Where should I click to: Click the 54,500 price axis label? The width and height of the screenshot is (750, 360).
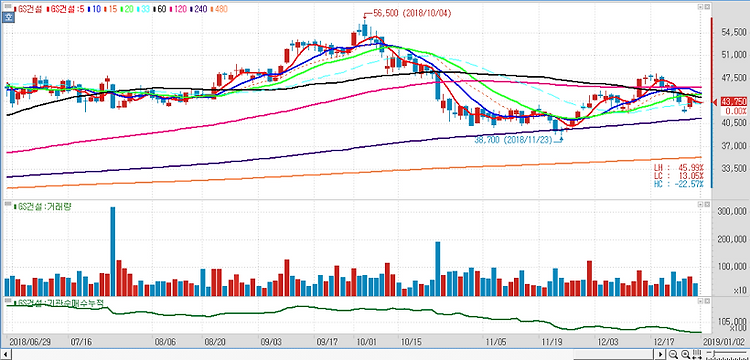click(x=734, y=32)
